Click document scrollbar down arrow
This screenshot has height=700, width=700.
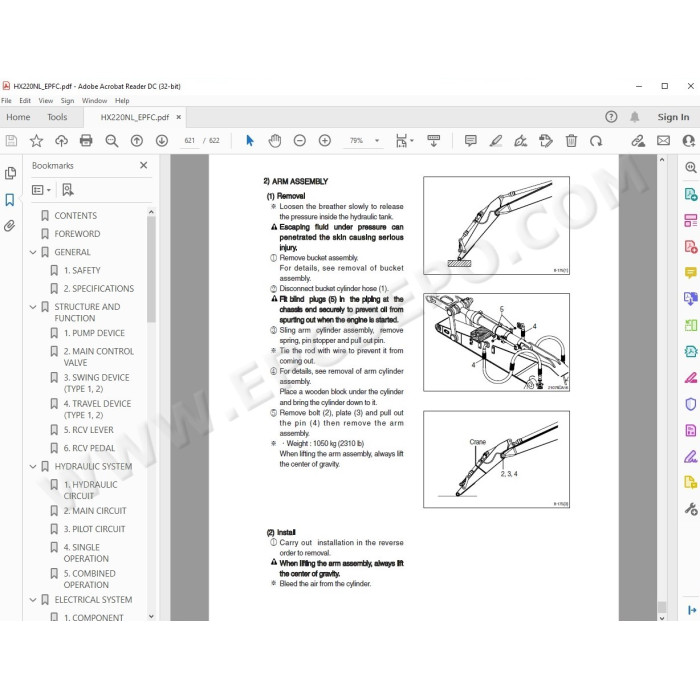point(662,618)
